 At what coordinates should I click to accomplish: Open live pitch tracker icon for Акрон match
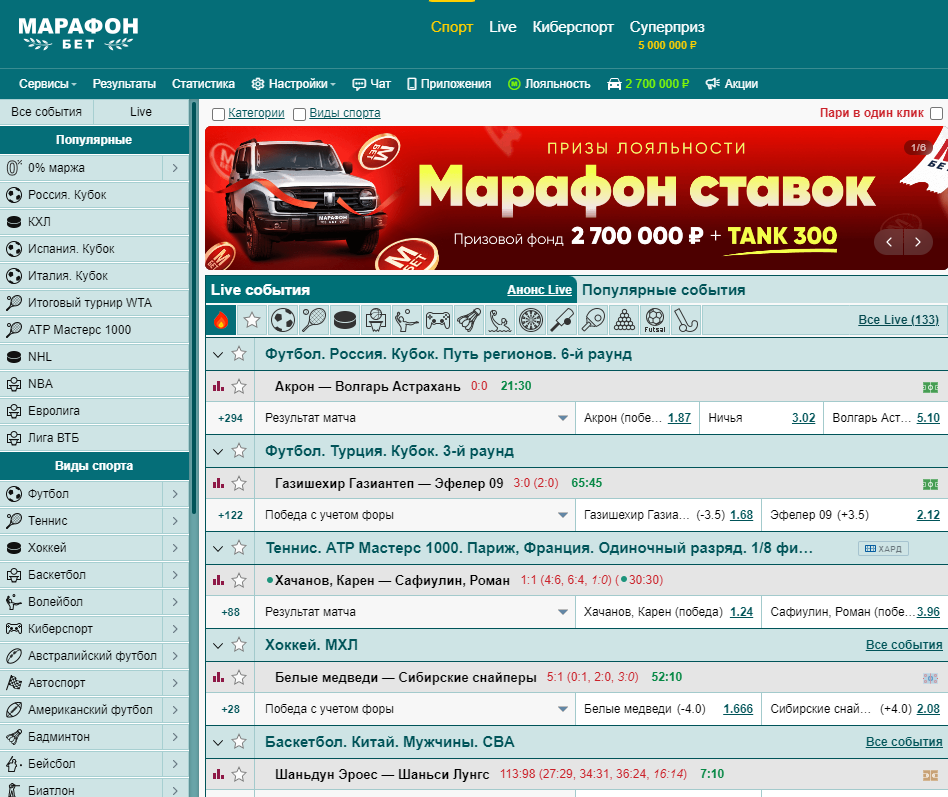point(930,387)
